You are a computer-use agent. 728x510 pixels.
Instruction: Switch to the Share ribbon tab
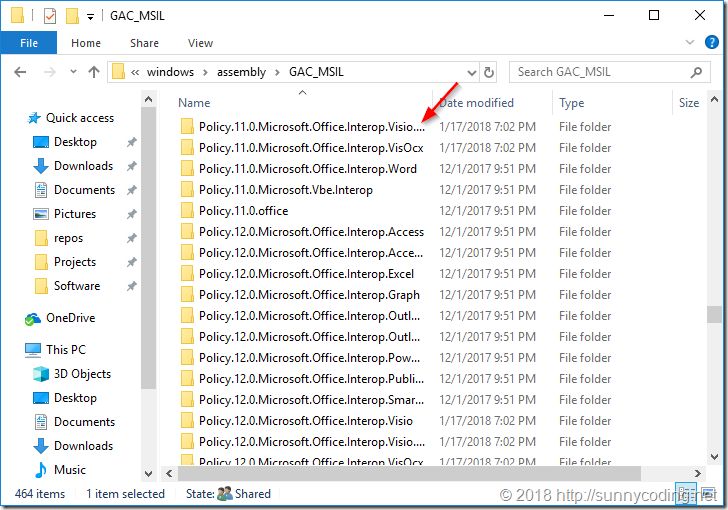pyautogui.click(x=144, y=43)
